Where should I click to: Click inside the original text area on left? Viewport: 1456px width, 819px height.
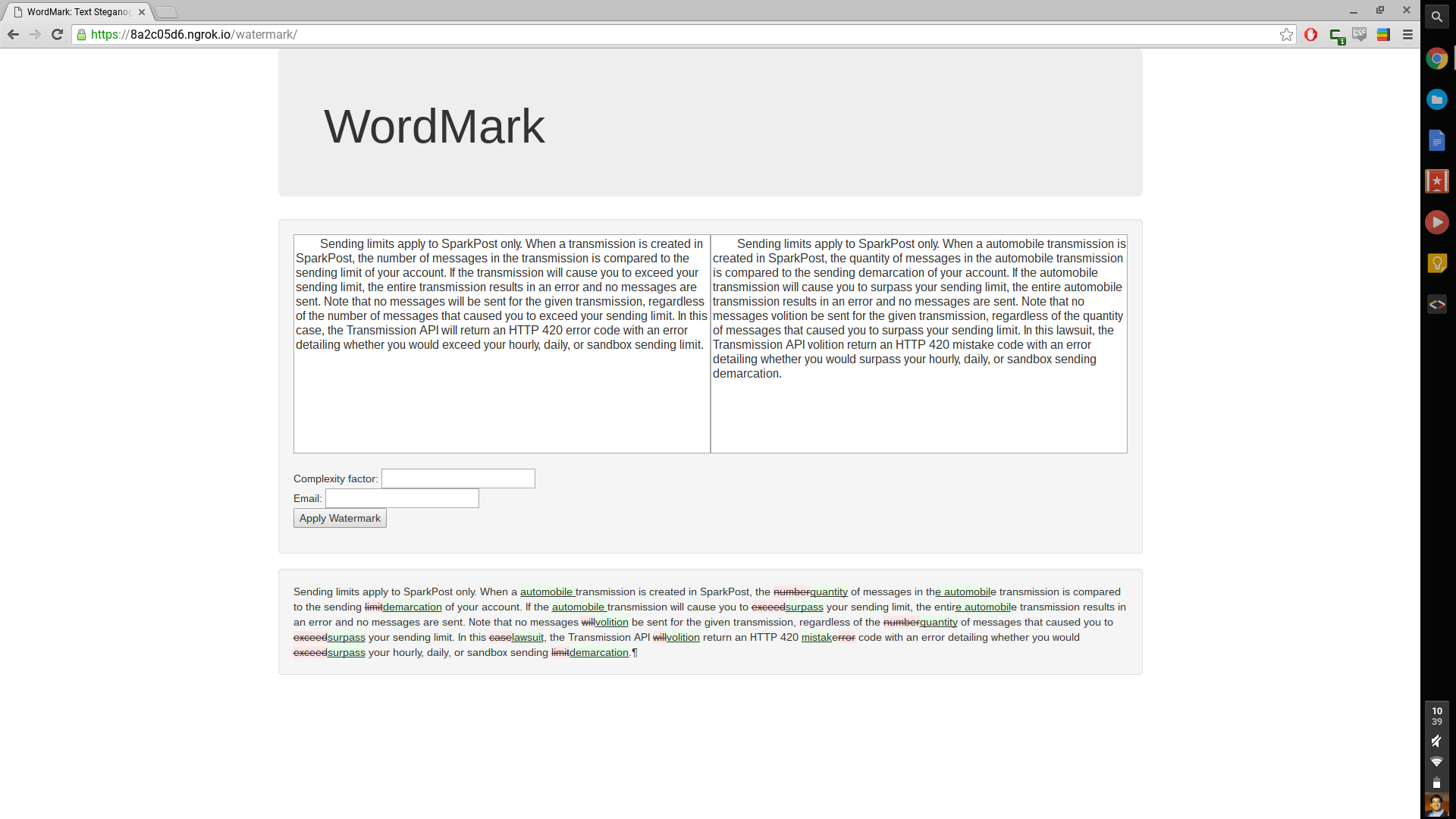[x=501, y=344]
